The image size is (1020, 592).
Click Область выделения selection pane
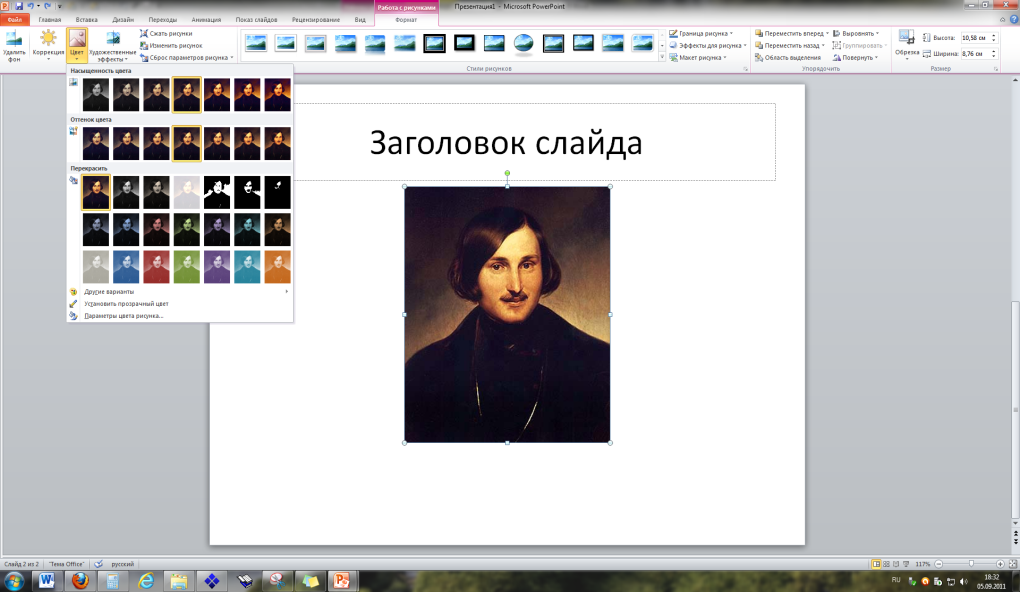[788, 57]
